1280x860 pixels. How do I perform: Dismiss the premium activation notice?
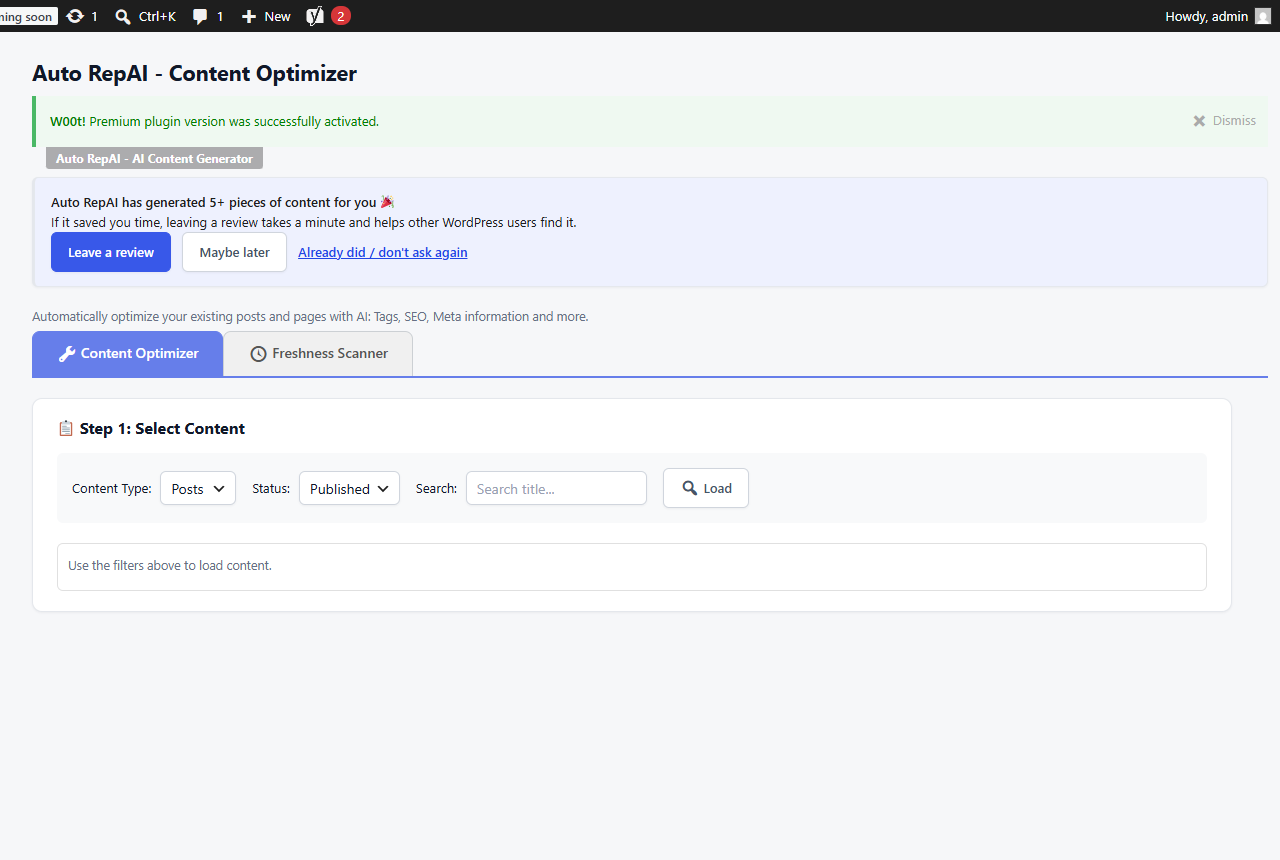pos(1224,121)
